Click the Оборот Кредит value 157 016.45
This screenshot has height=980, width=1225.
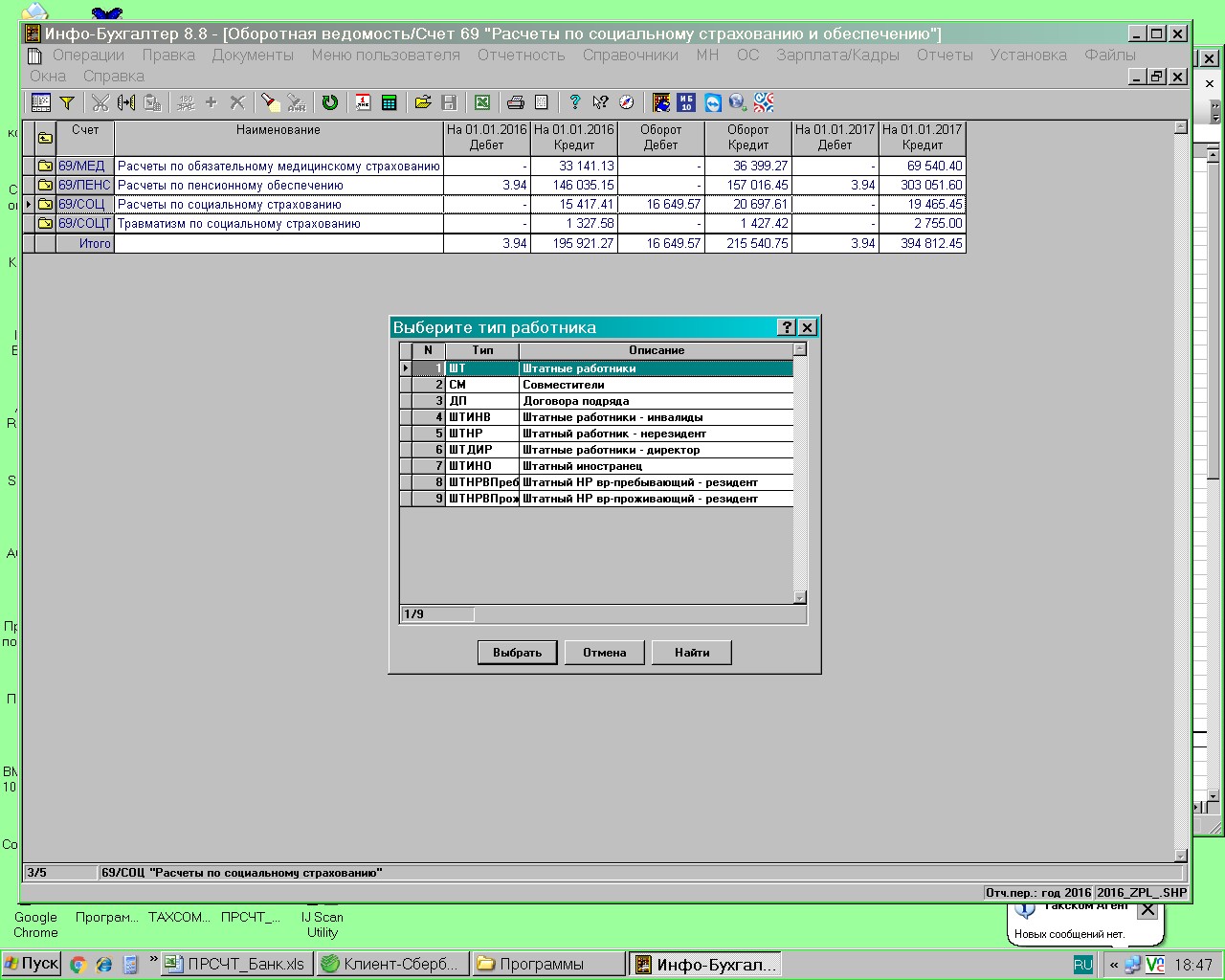pos(748,185)
